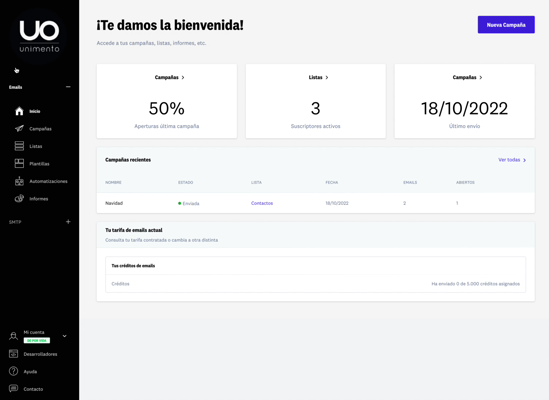Click the Automatizaciones robot icon

click(x=19, y=181)
